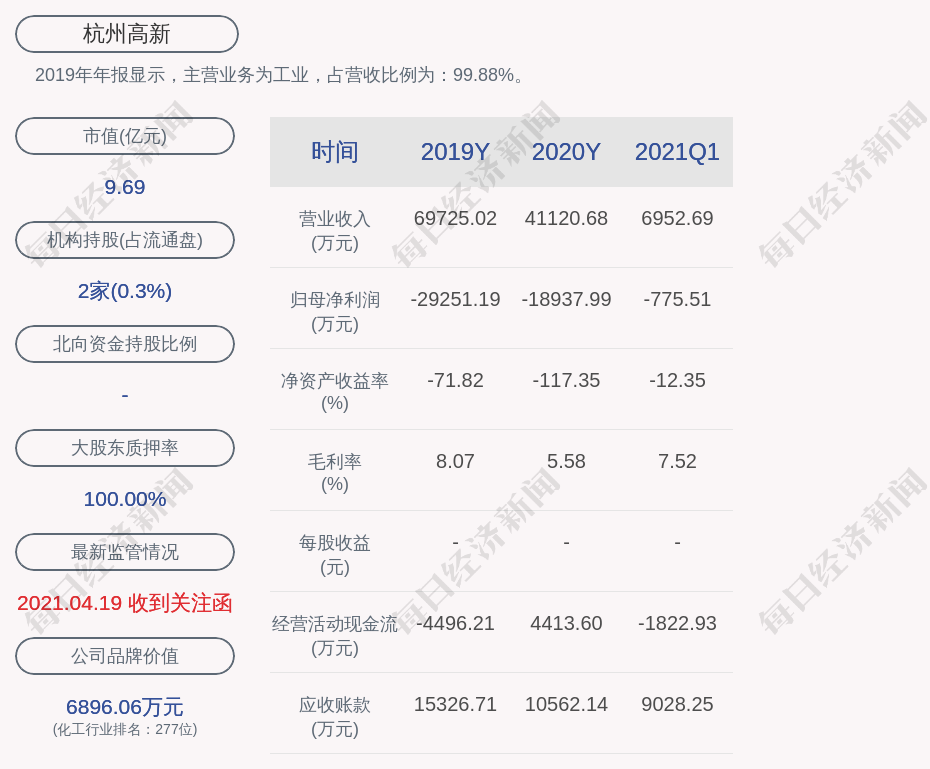Click the 营业收入(万元) row label
The width and height of the screenshot is (930, 769).
(335, 231)
